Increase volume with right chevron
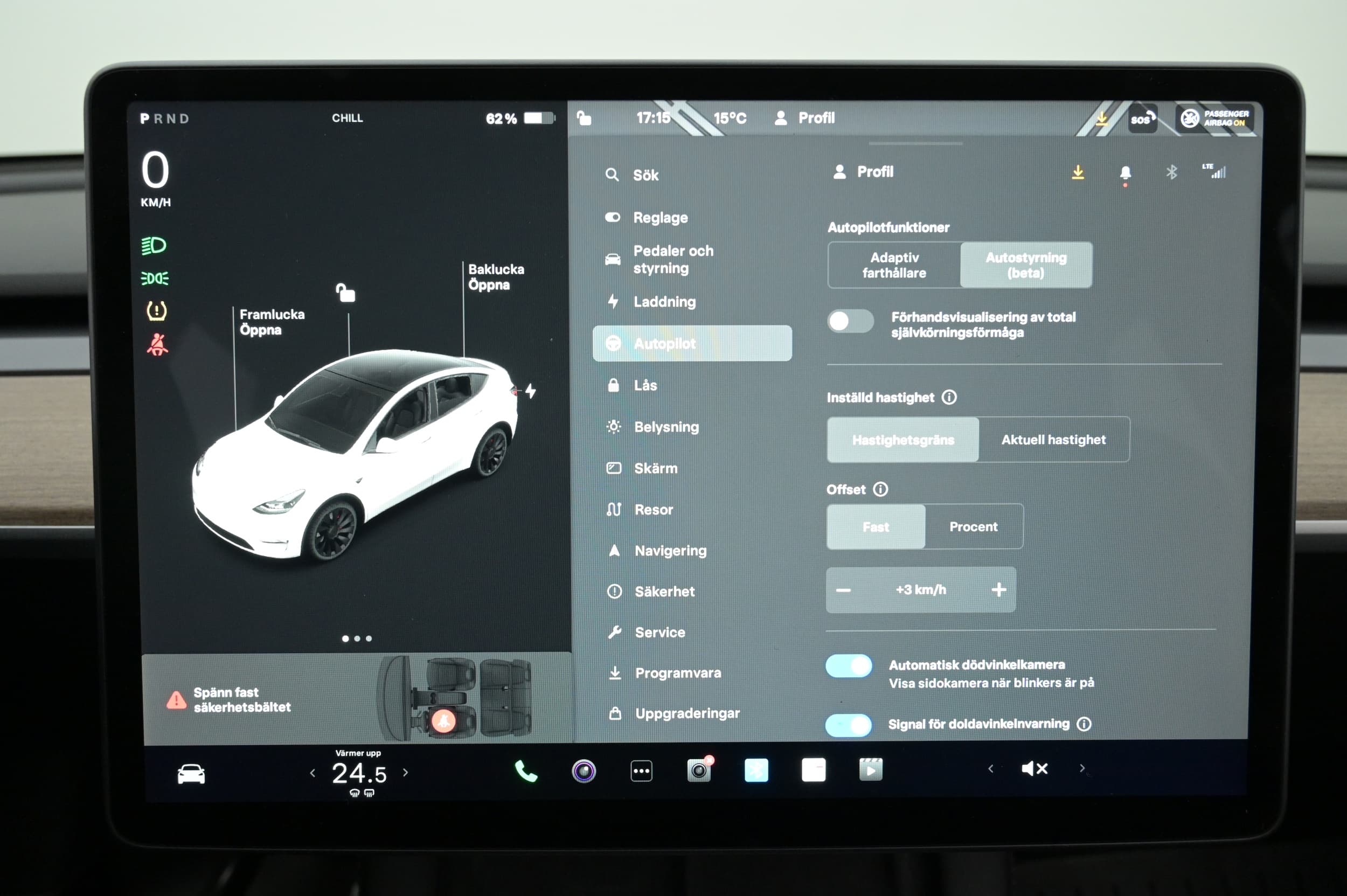 click(1082, 768)
